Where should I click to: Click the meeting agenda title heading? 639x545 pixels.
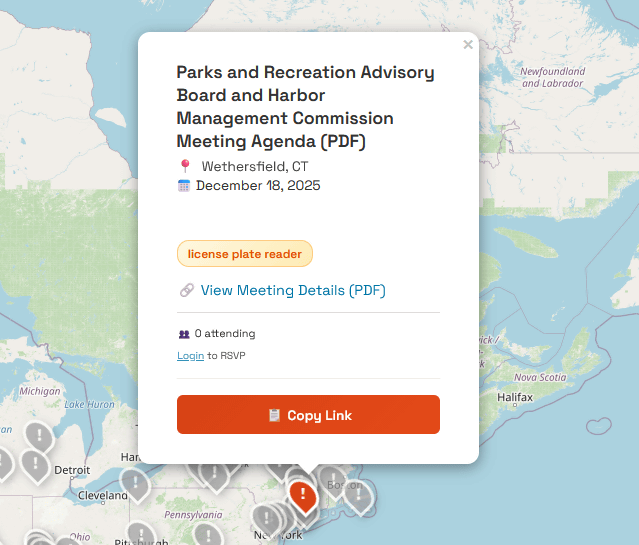(306, 107)
